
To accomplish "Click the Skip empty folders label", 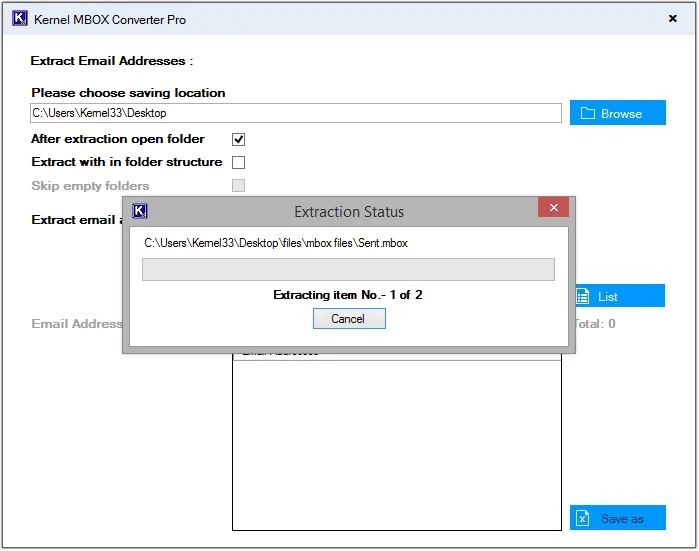I will click(x=90, y=186).
